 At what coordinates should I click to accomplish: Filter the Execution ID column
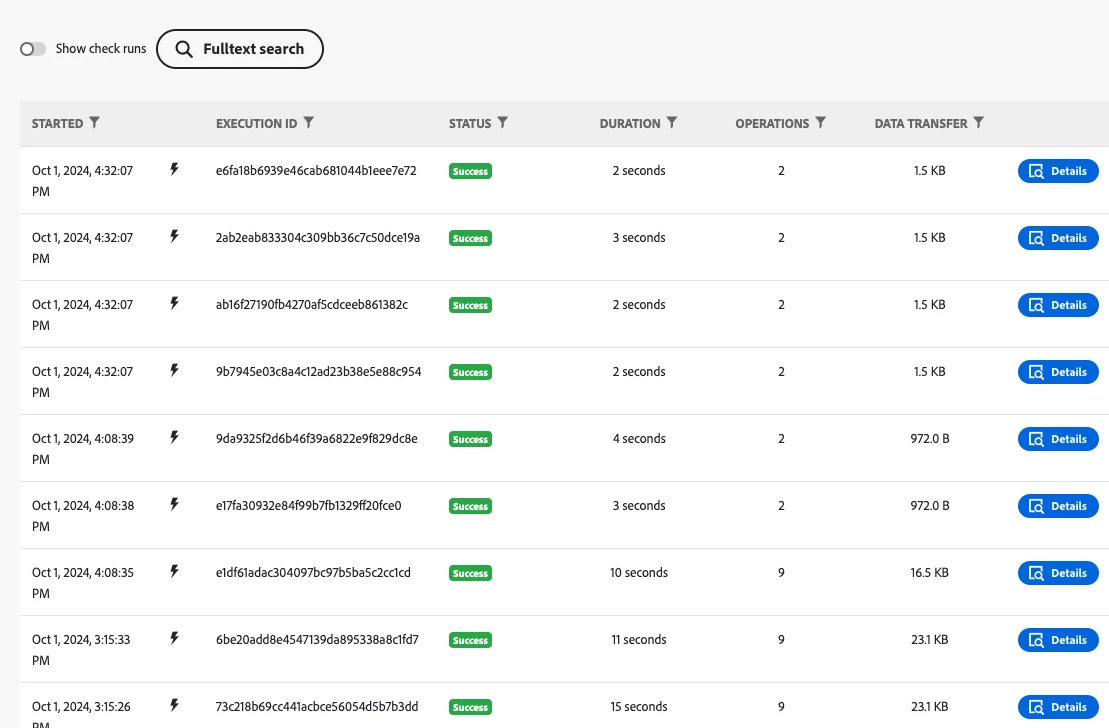[x=308, y=122]
